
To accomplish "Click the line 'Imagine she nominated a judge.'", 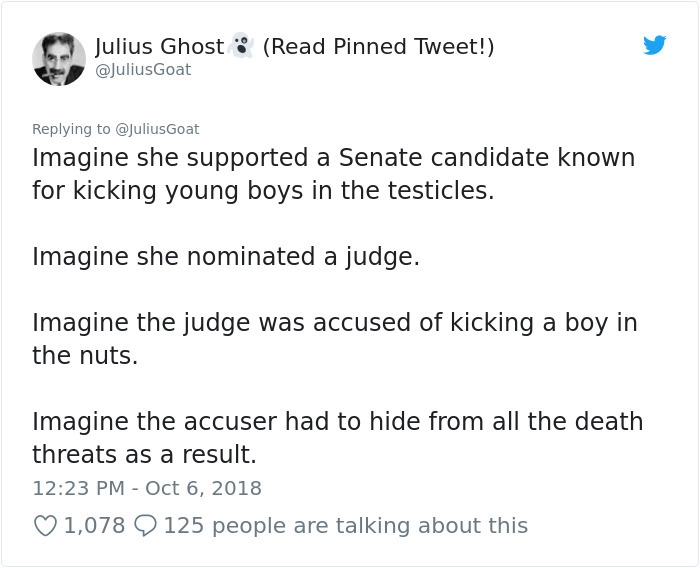I will (225, 256).
